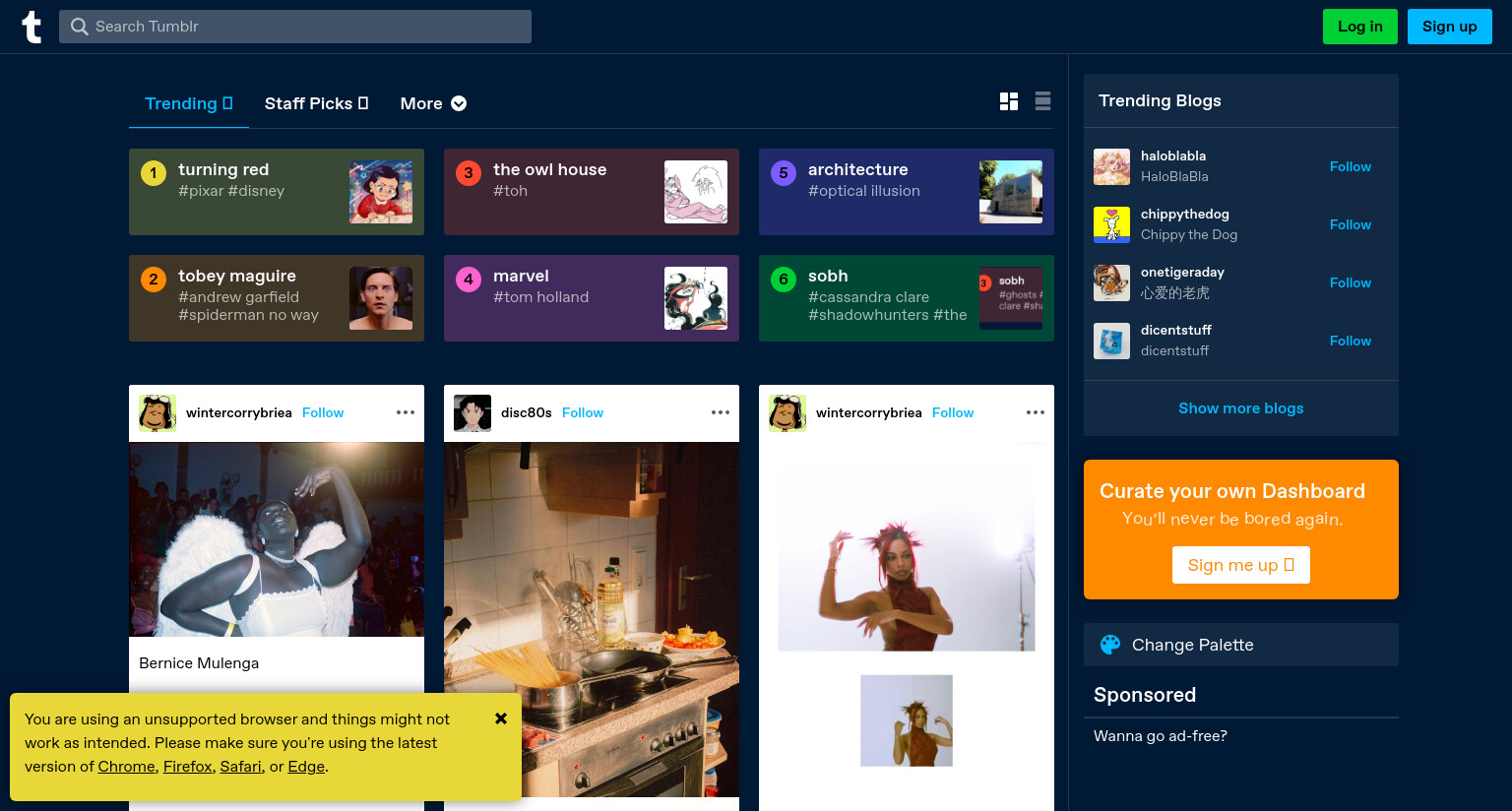Follow the onetigeraday blog
This screenshot has height=811, width=1512.
click(1351, 282)
